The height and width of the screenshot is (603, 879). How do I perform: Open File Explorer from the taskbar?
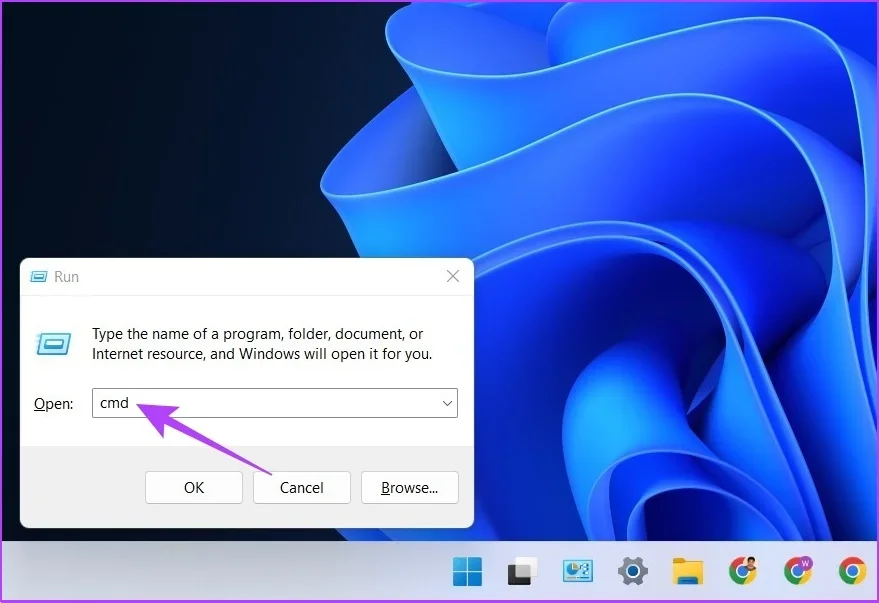click(x=687, y=571)
